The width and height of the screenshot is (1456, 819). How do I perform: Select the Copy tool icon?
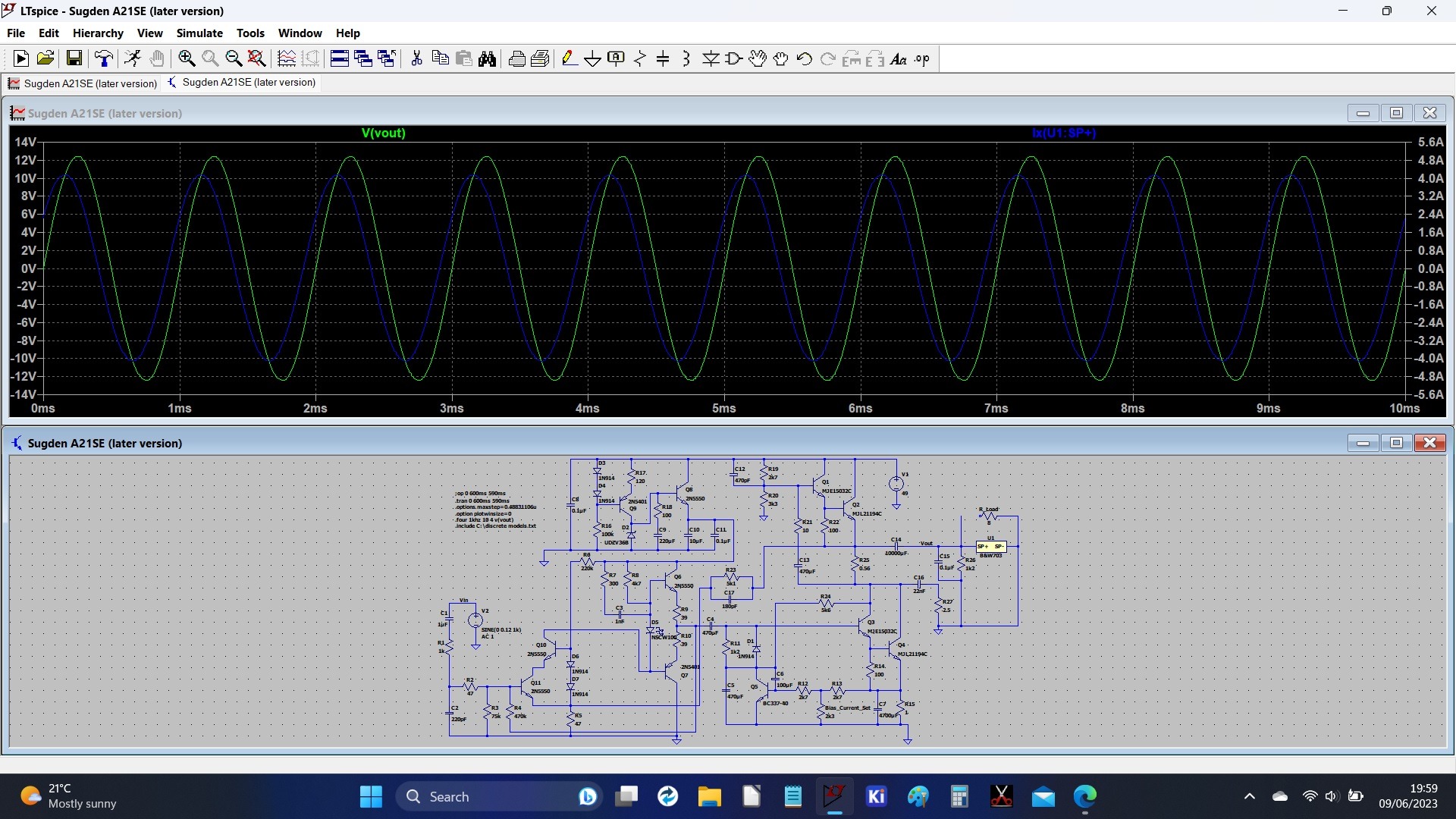(x=440, y=58)
